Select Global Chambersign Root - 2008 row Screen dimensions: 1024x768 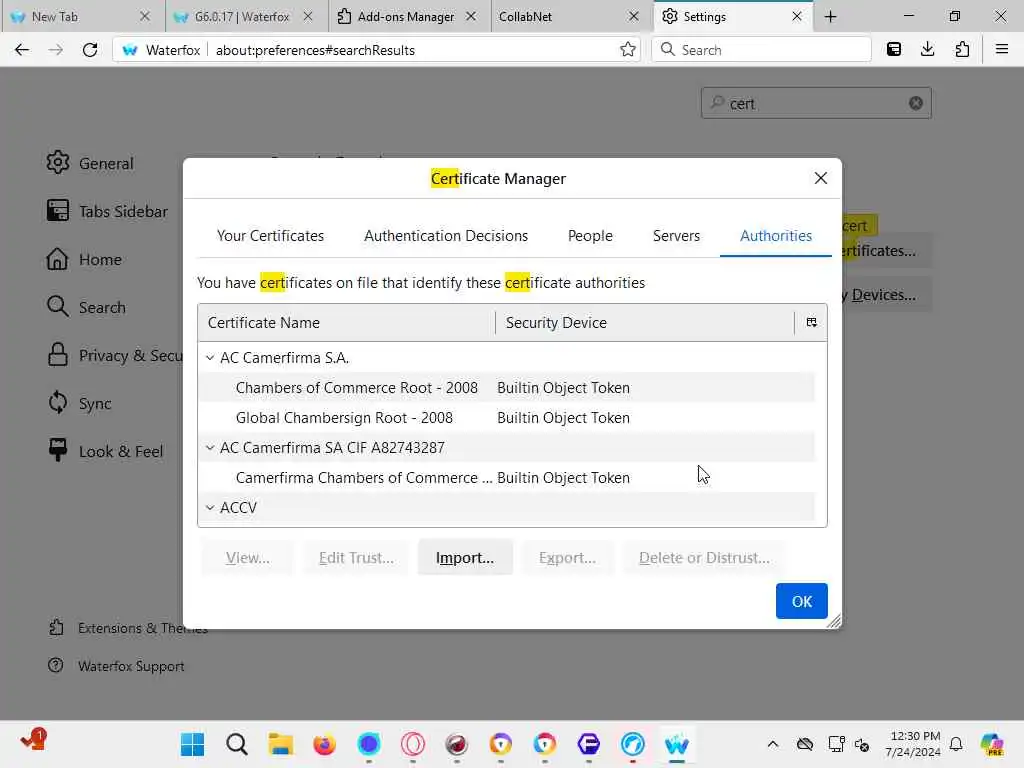507,418
